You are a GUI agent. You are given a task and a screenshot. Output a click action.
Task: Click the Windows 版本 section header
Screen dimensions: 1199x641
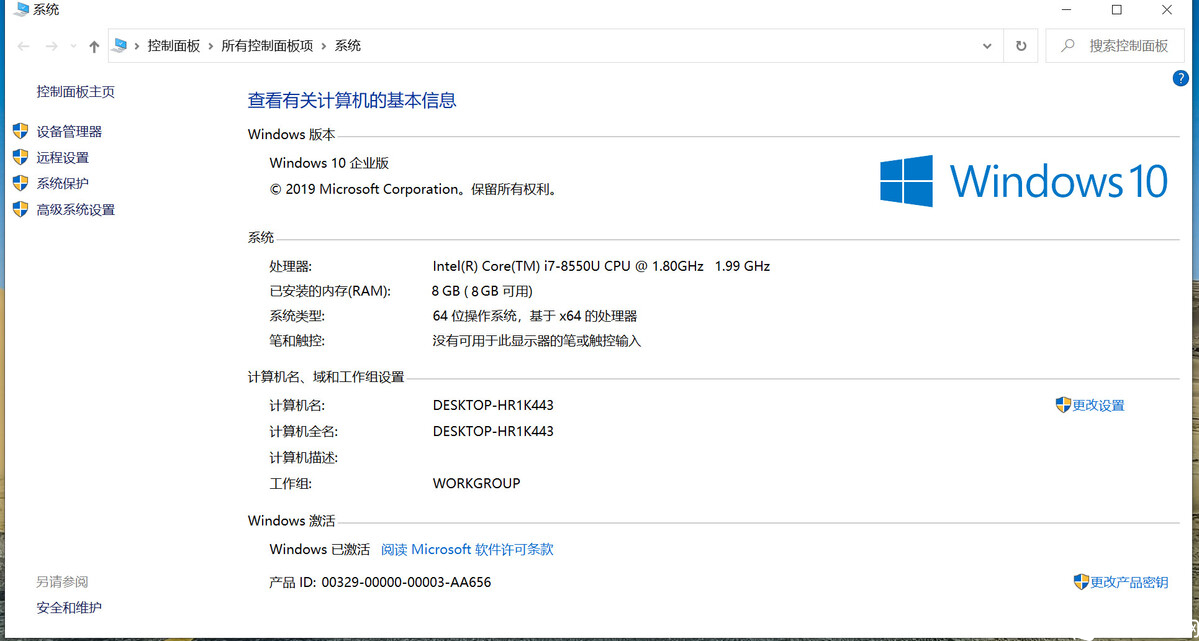coord(291,135)
